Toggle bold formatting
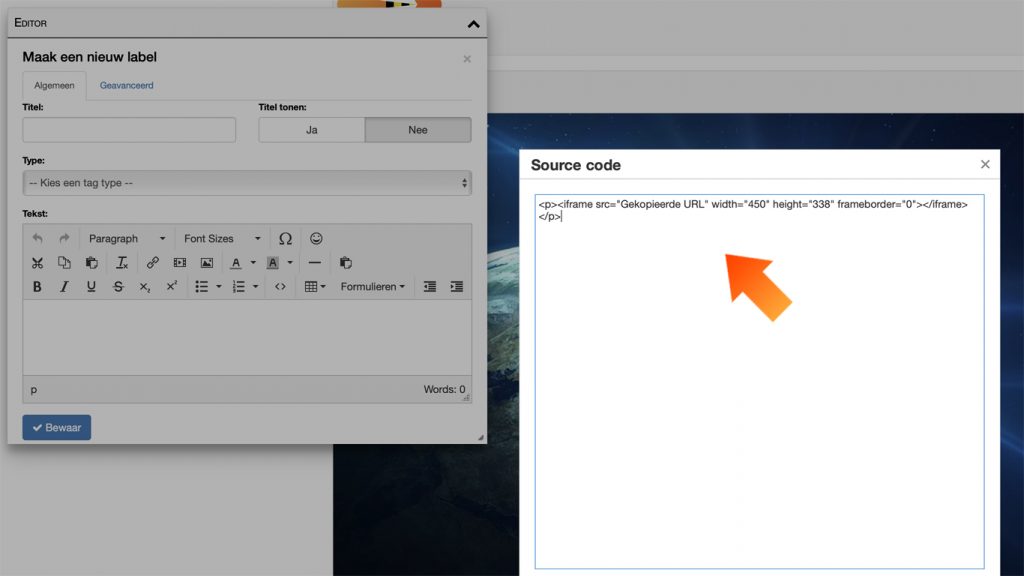1024x576 pixels. (x=37, y=287)
